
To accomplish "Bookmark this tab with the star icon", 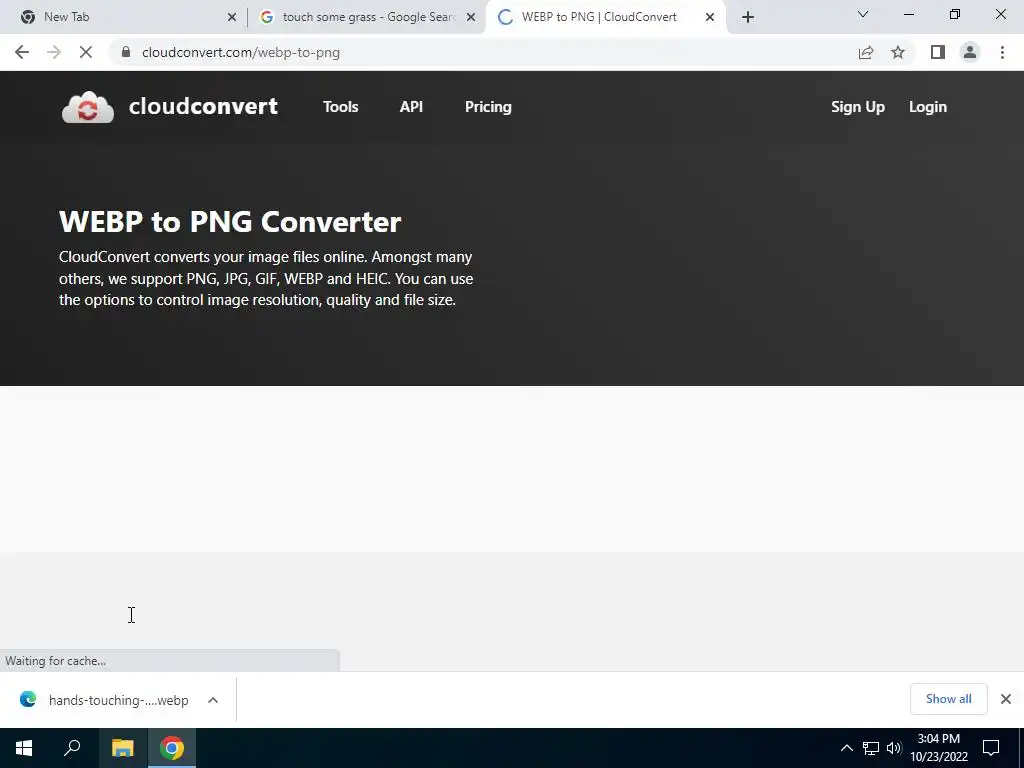I will (898, 52).
